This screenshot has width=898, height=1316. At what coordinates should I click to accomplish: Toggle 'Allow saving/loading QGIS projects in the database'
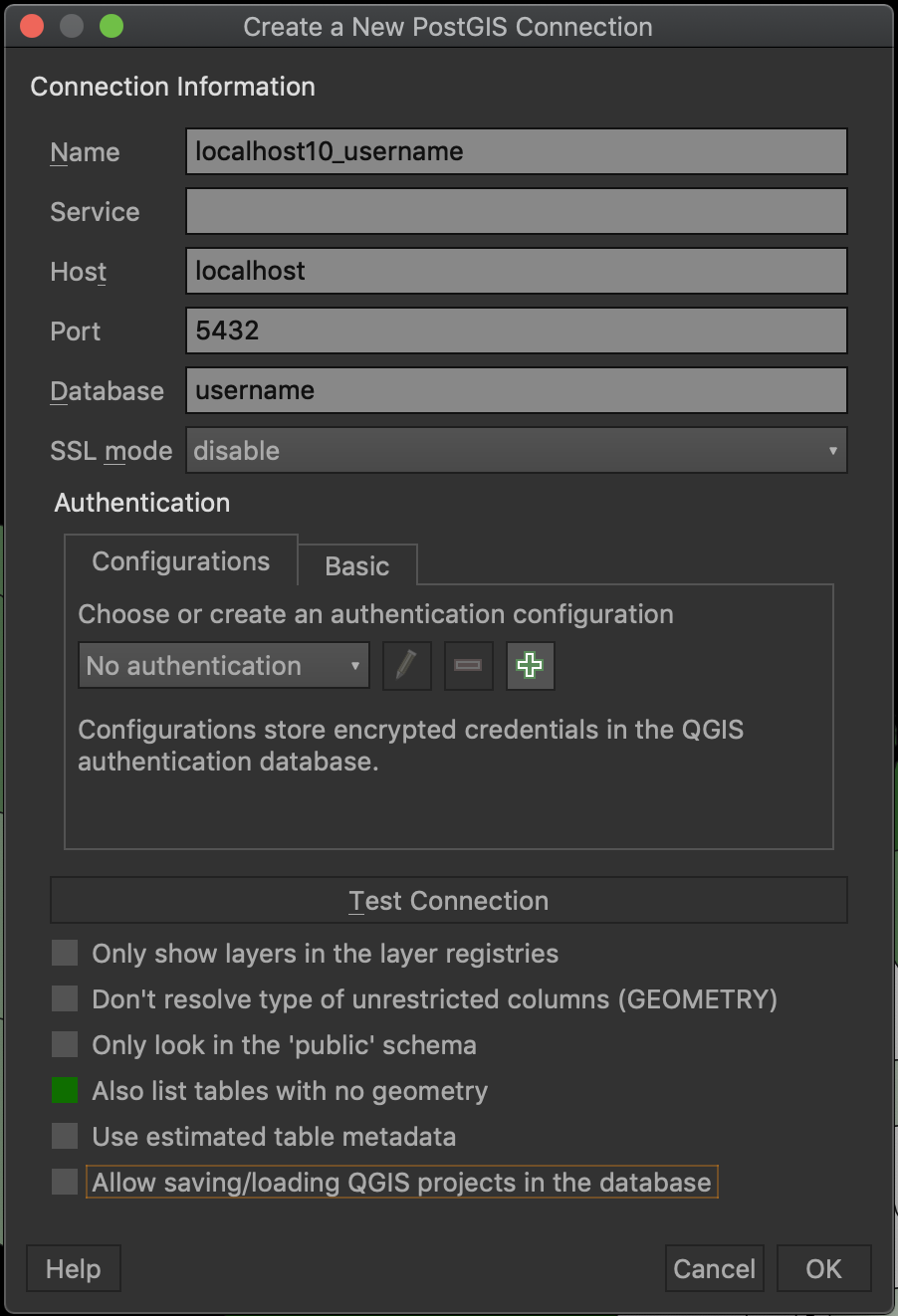point(65,1183)
